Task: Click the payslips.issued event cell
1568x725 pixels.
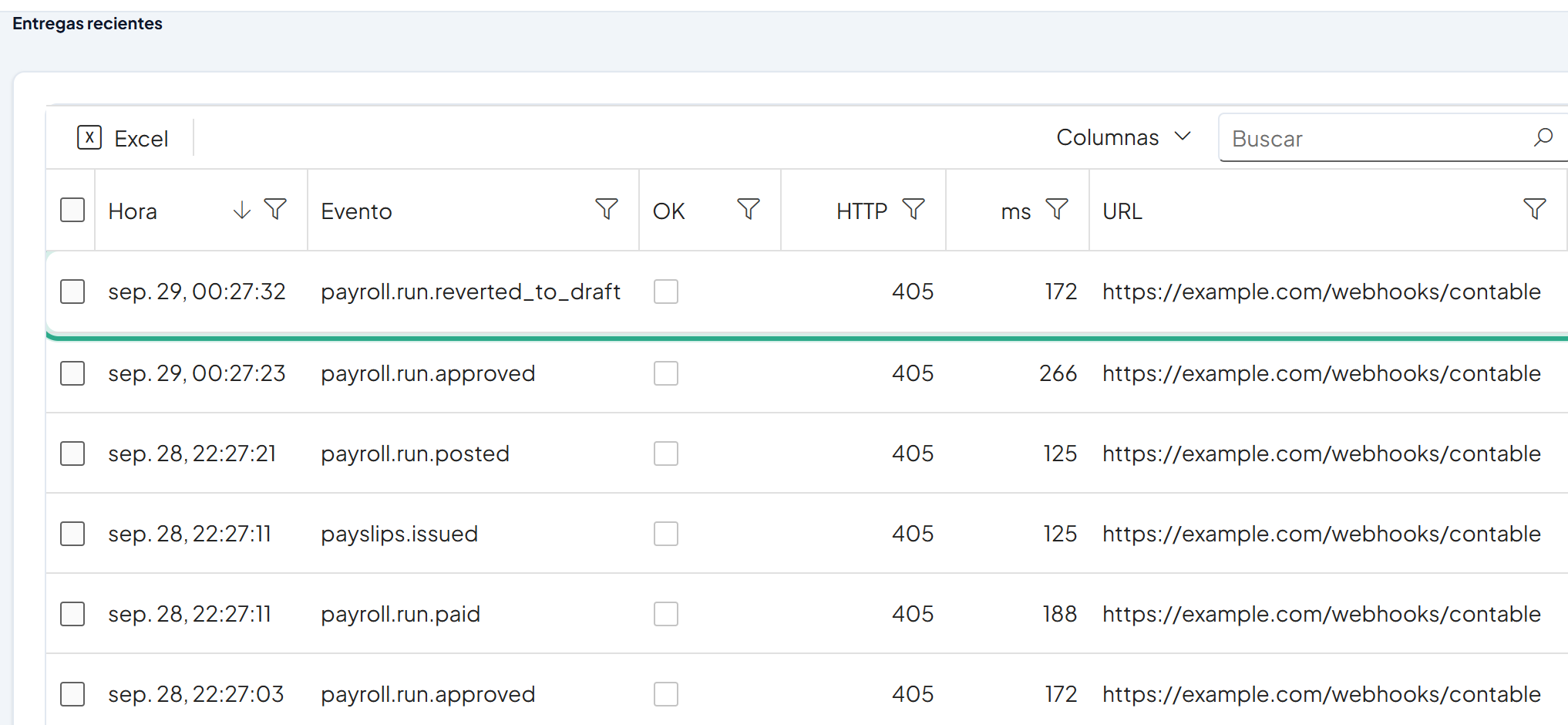Action: pos(399,534)
